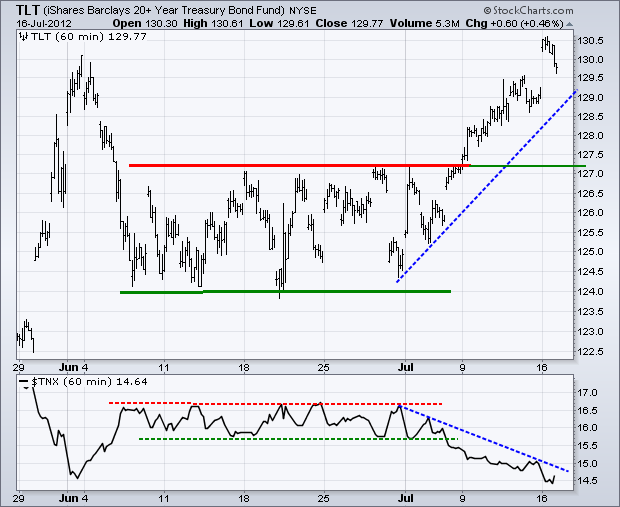Click the Volume 5.3M value

424,24
